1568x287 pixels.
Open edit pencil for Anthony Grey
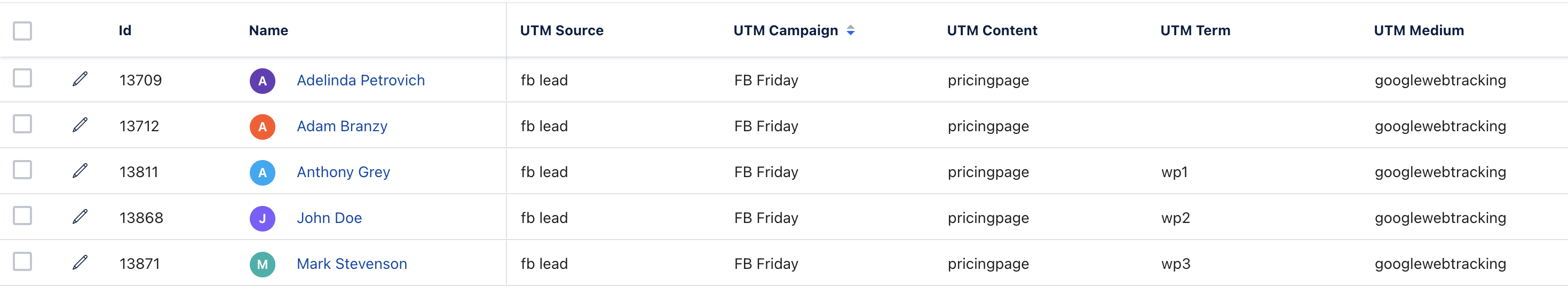tap(80, 171)
